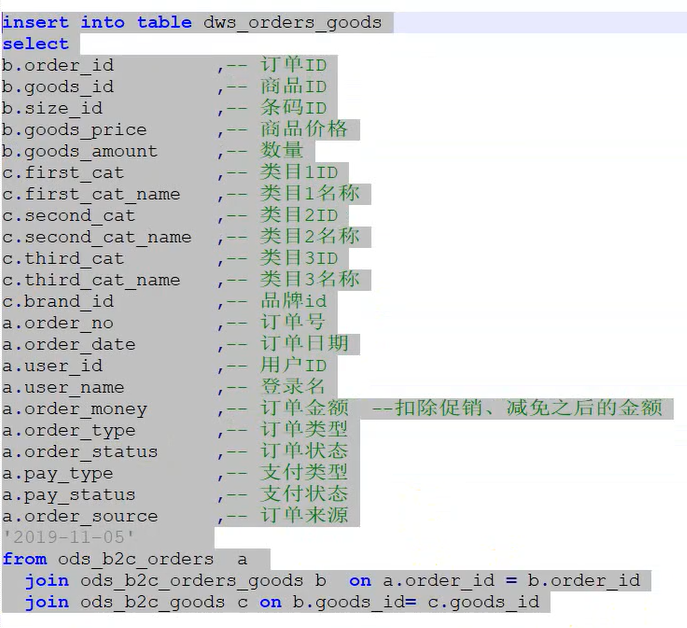Image resolution: width=687 pixels, height=628 pixels.
Task: Click the comment 登录名
Action: pos(293,387)
